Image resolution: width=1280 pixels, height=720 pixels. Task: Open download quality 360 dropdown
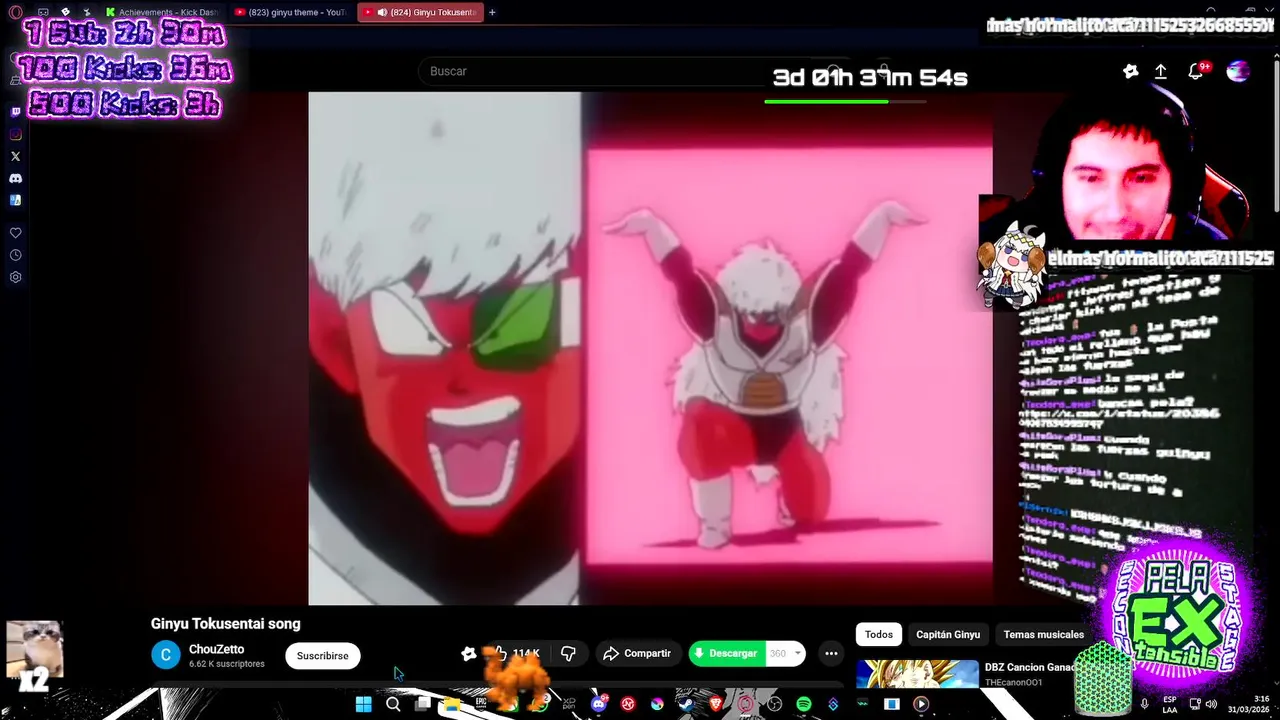[x=786, y=653]
